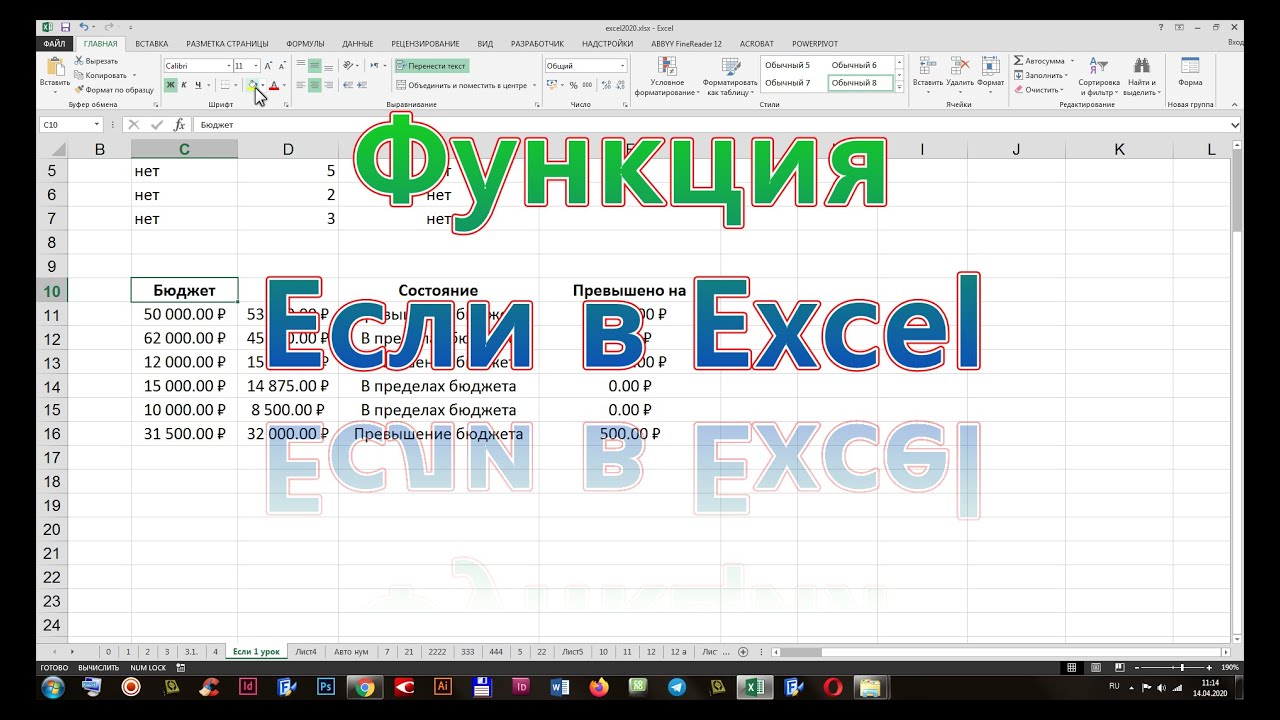Viewport: 1280px width, 720px height.
Task: Click the increase indent icon
Action: pyautogui.click(x=361, y=85)
